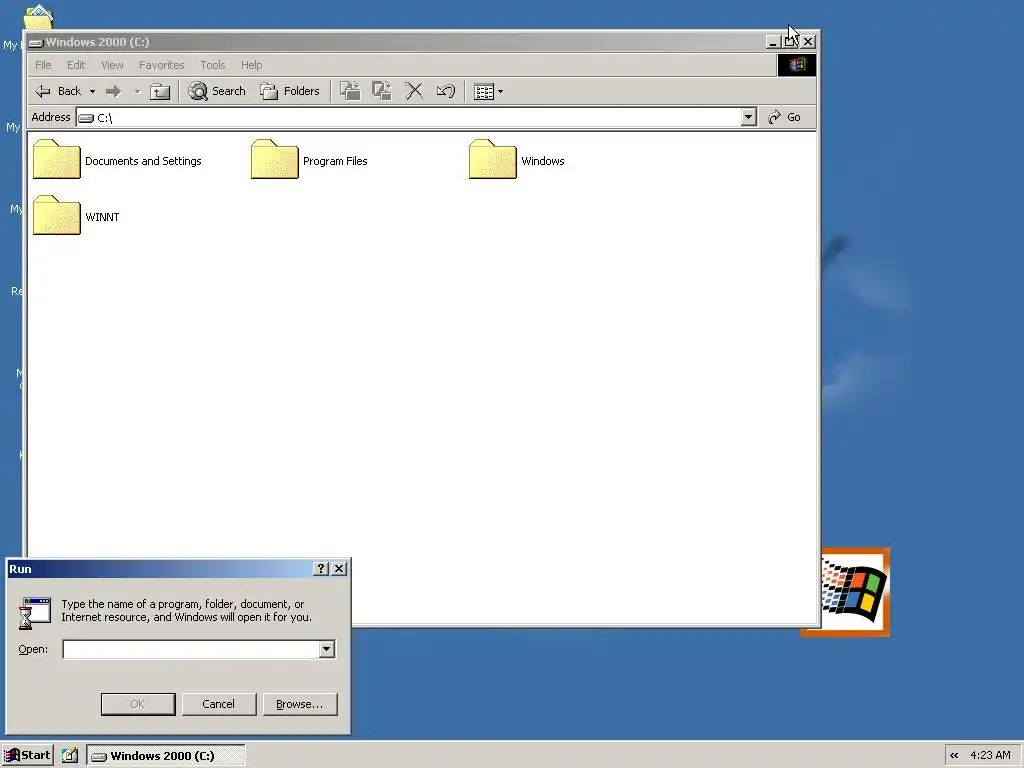Click the Forward arrow in the toolbar
This screenshot has width=1024, height=768.
(x=114, y=91)
